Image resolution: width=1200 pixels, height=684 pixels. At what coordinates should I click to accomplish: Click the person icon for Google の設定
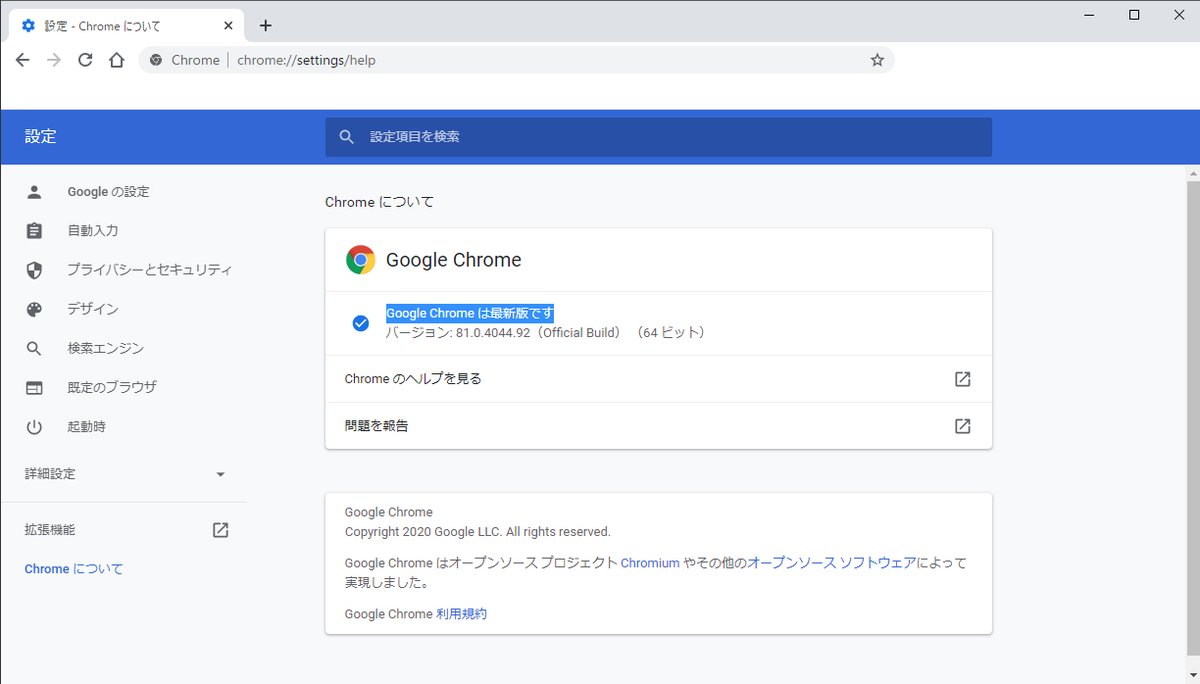[x=34, y=192]
